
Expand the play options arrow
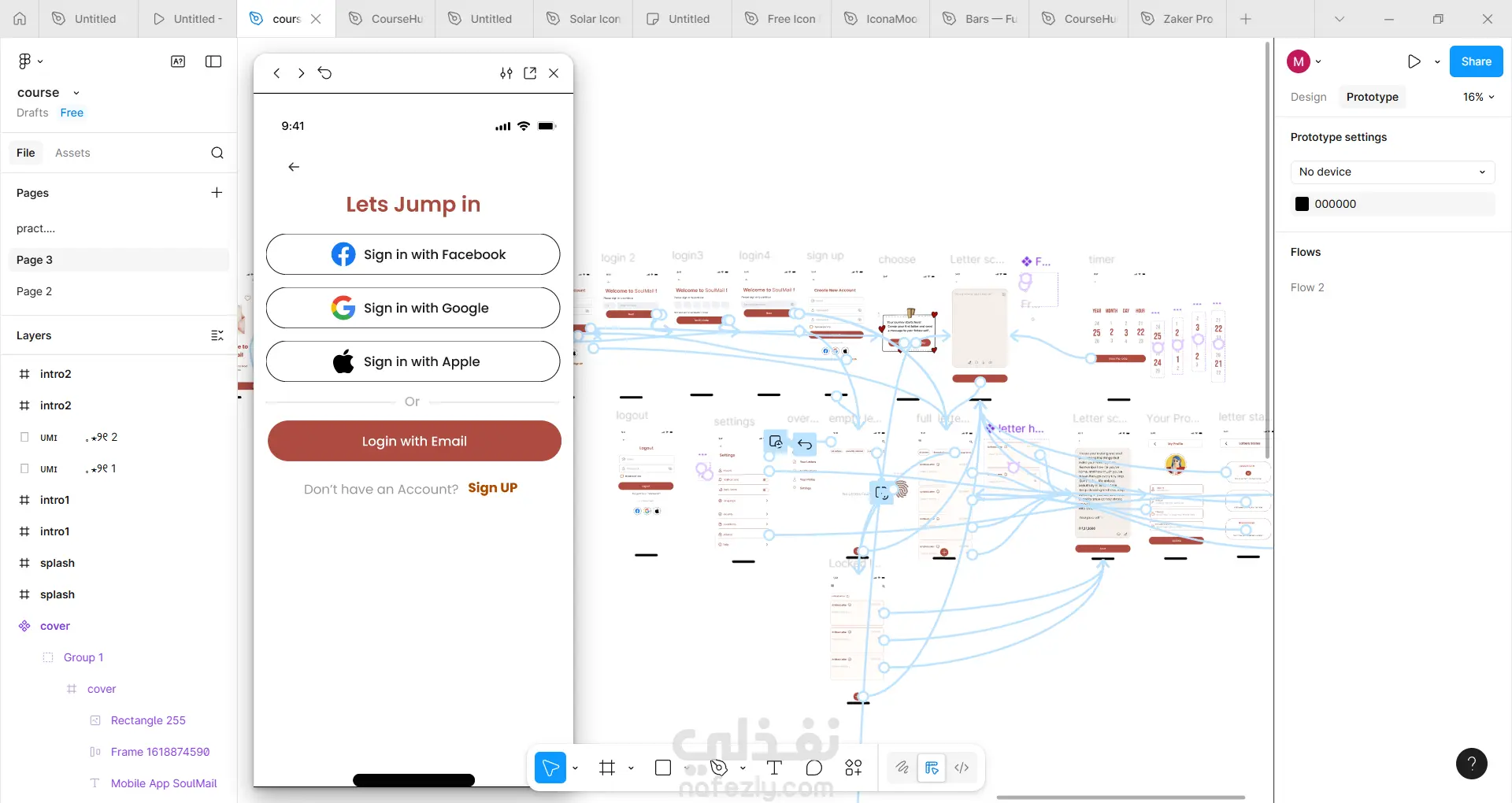point(1437,61)
